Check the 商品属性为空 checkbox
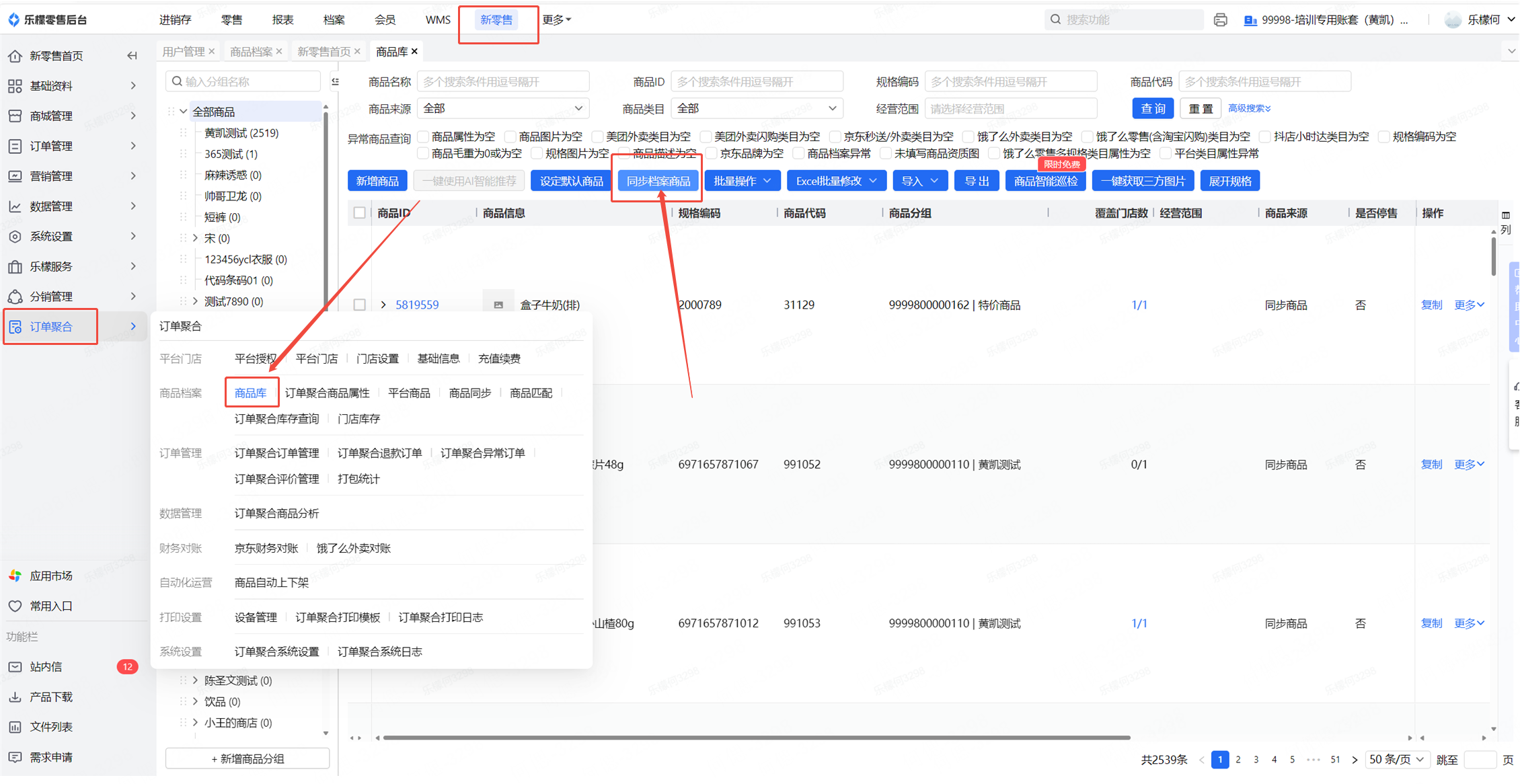Screen dimensions: 1520x784 coord(423,136)
